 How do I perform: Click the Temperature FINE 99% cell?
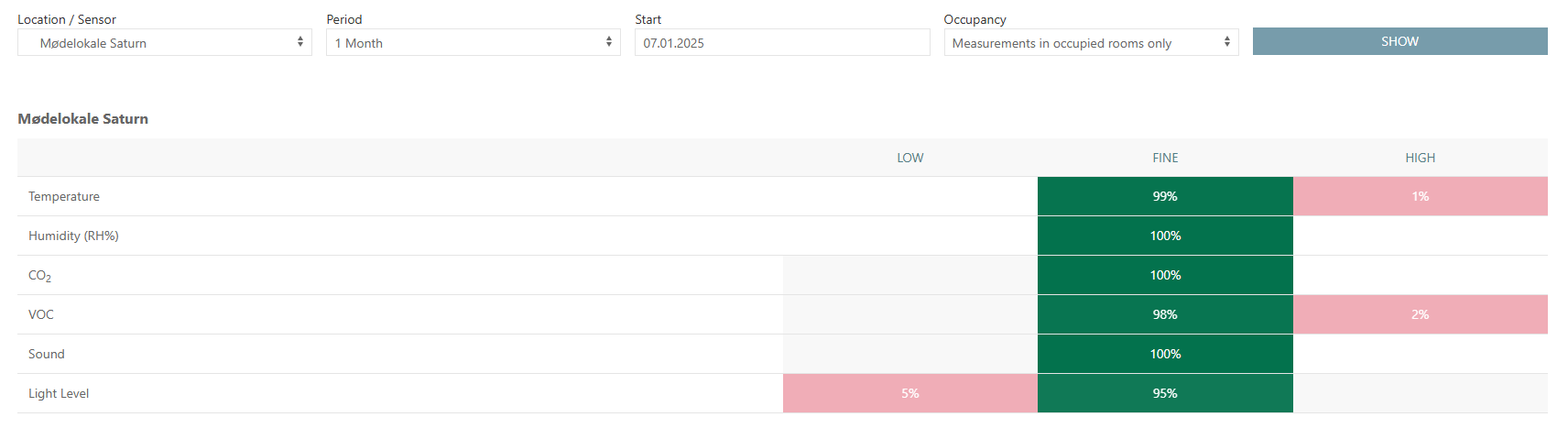point(1165,196)
